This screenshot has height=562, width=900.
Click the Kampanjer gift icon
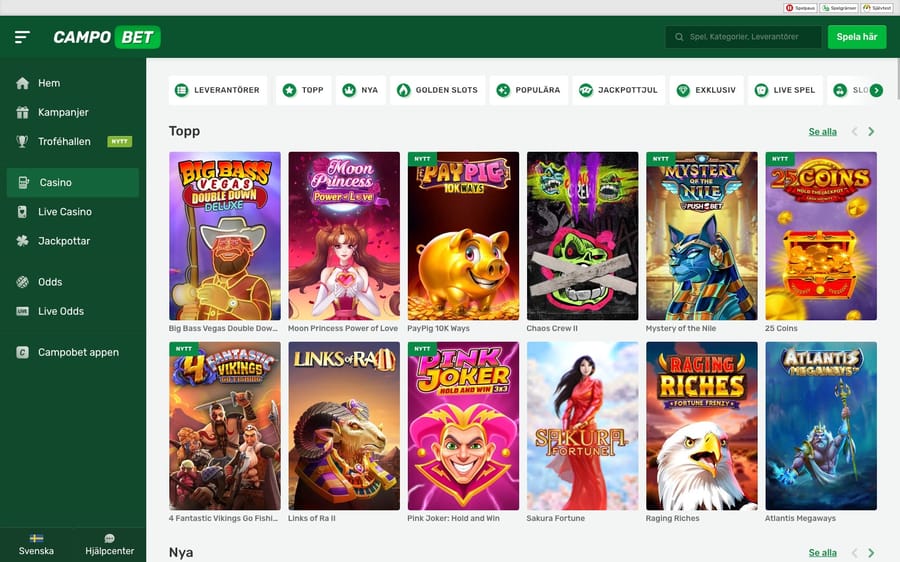(22, 113)
